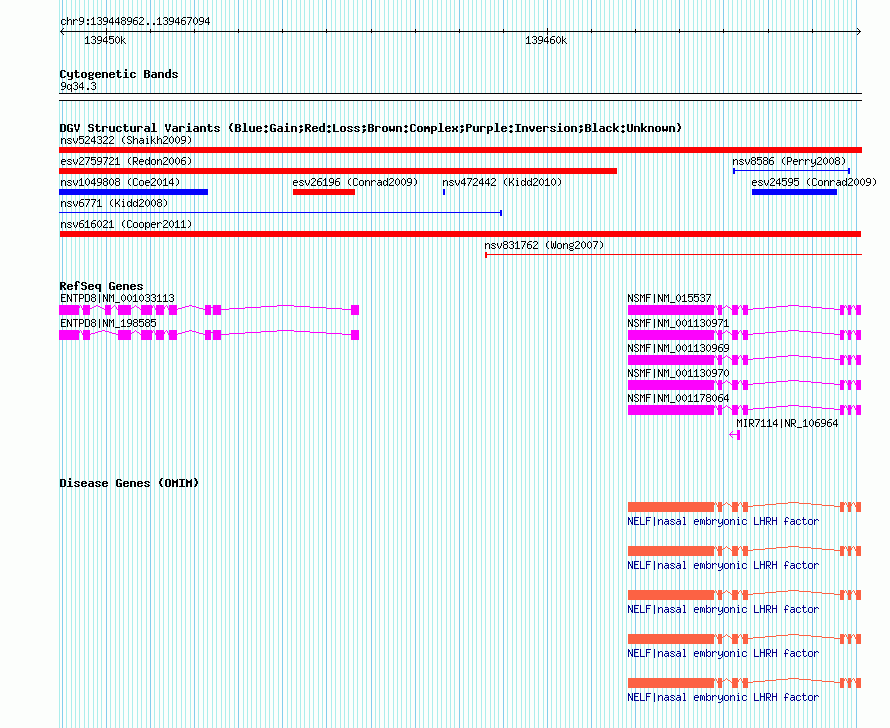This screenshot has width=890, height=728.
Task: Click the NSMF|NM_001130969 transcript label
Action: point(678,348)
